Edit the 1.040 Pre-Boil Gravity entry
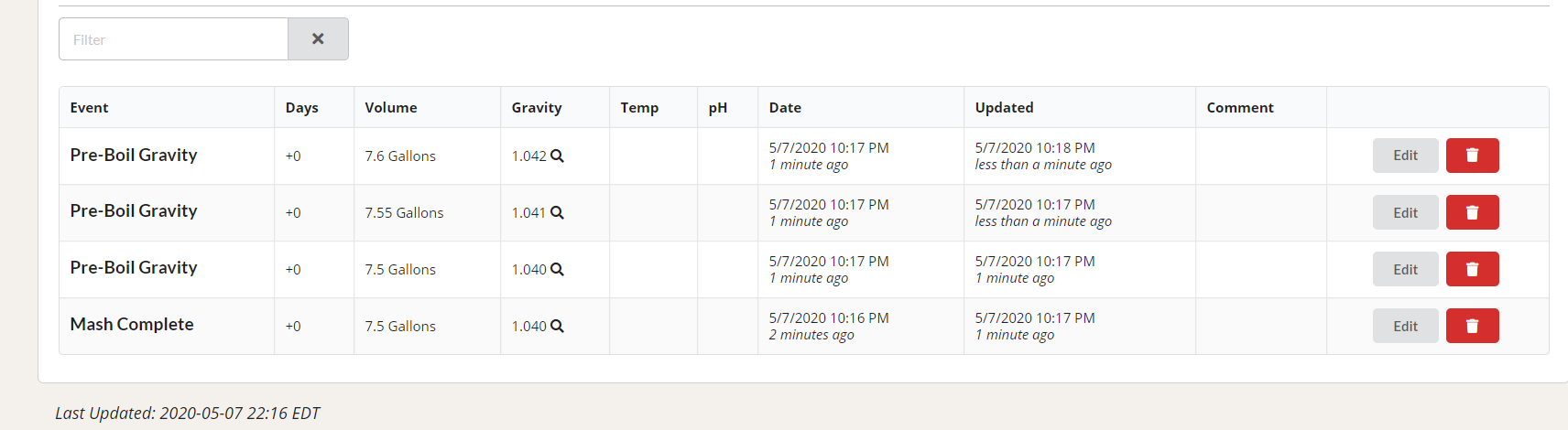The width and height of the screenshot is (1568, 430). [1405, 269]
